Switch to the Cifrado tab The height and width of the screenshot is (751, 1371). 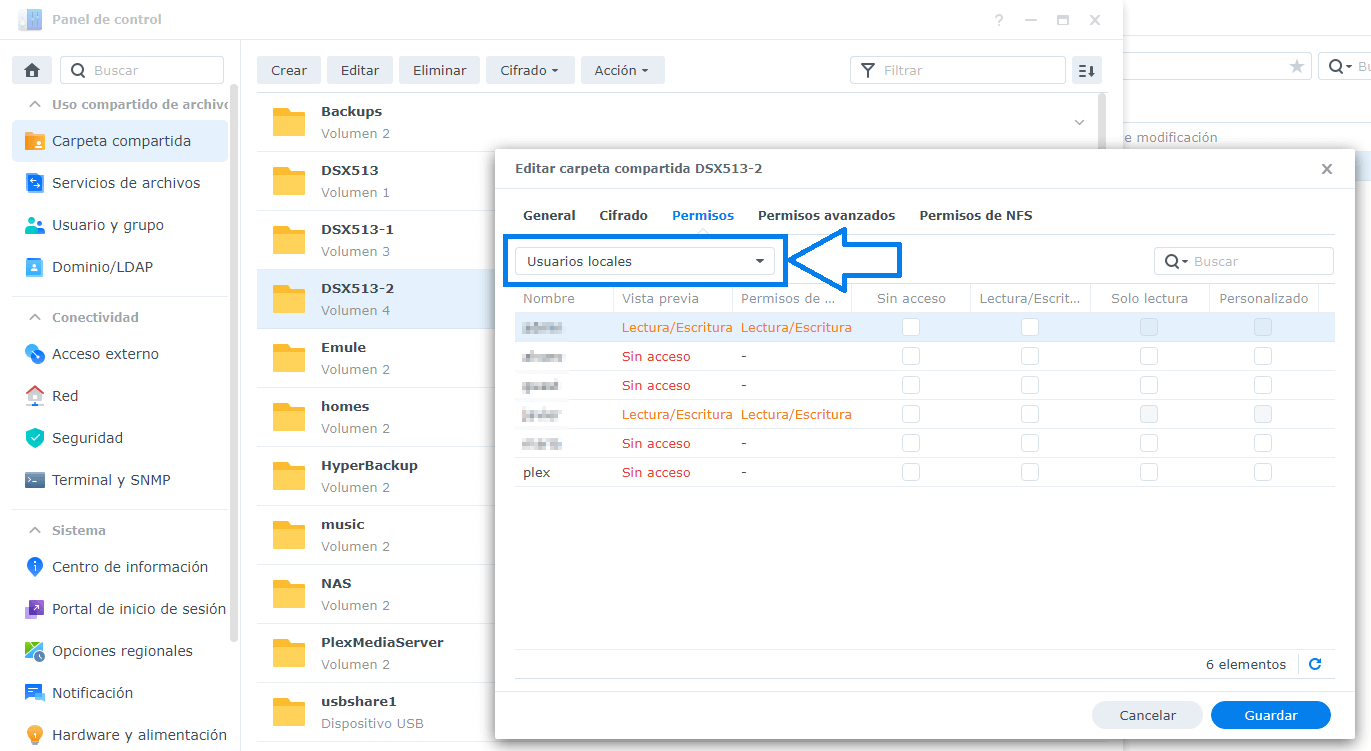(624, 215)
